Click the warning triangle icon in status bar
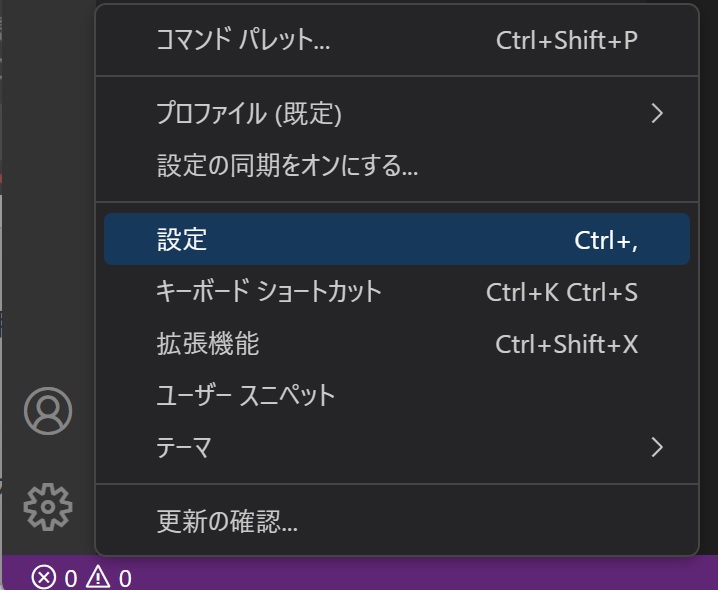The height and width of the screenshot is (590, 718). pyautogui.click(x=98, y=577)
